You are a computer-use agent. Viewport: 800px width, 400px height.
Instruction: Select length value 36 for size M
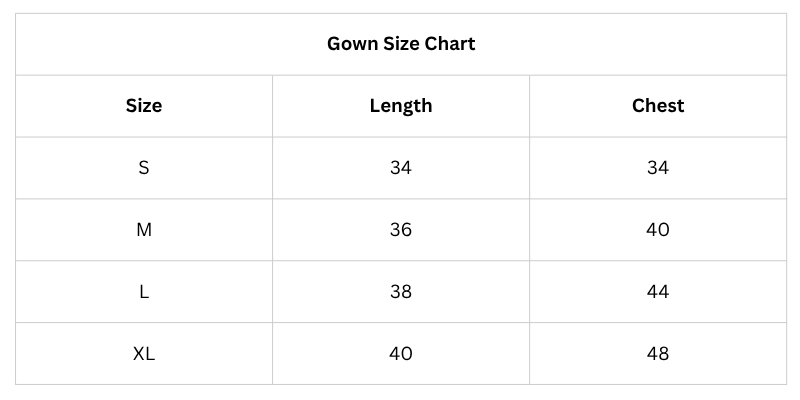pos(401,230)
